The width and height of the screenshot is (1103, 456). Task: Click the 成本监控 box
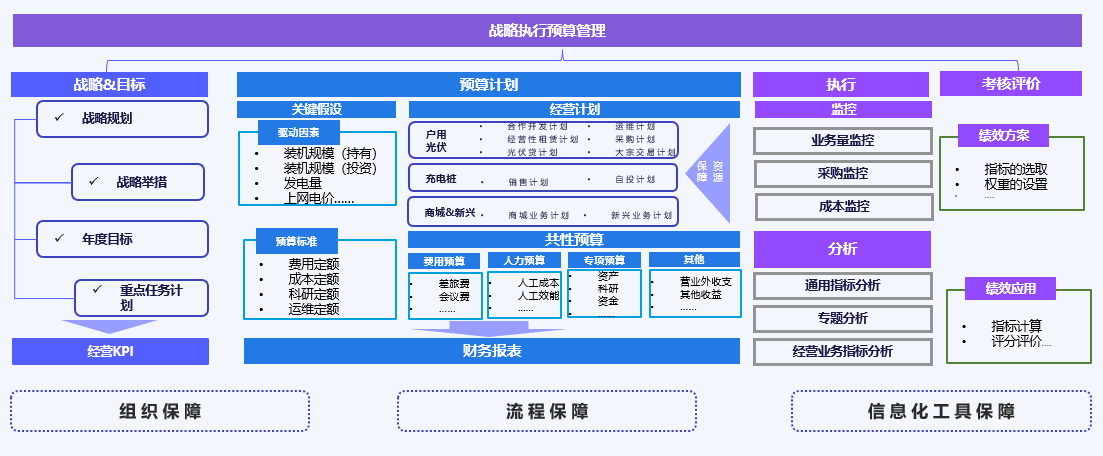844,206
